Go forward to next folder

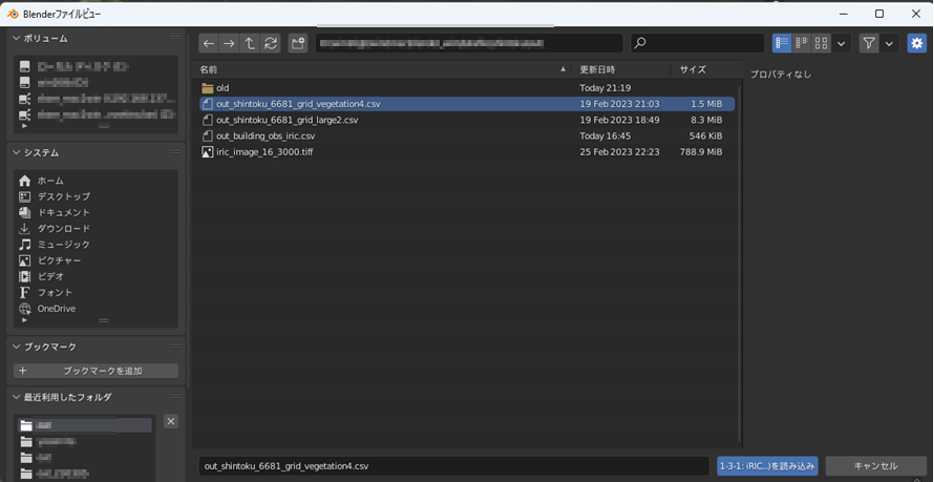(229, 43)
